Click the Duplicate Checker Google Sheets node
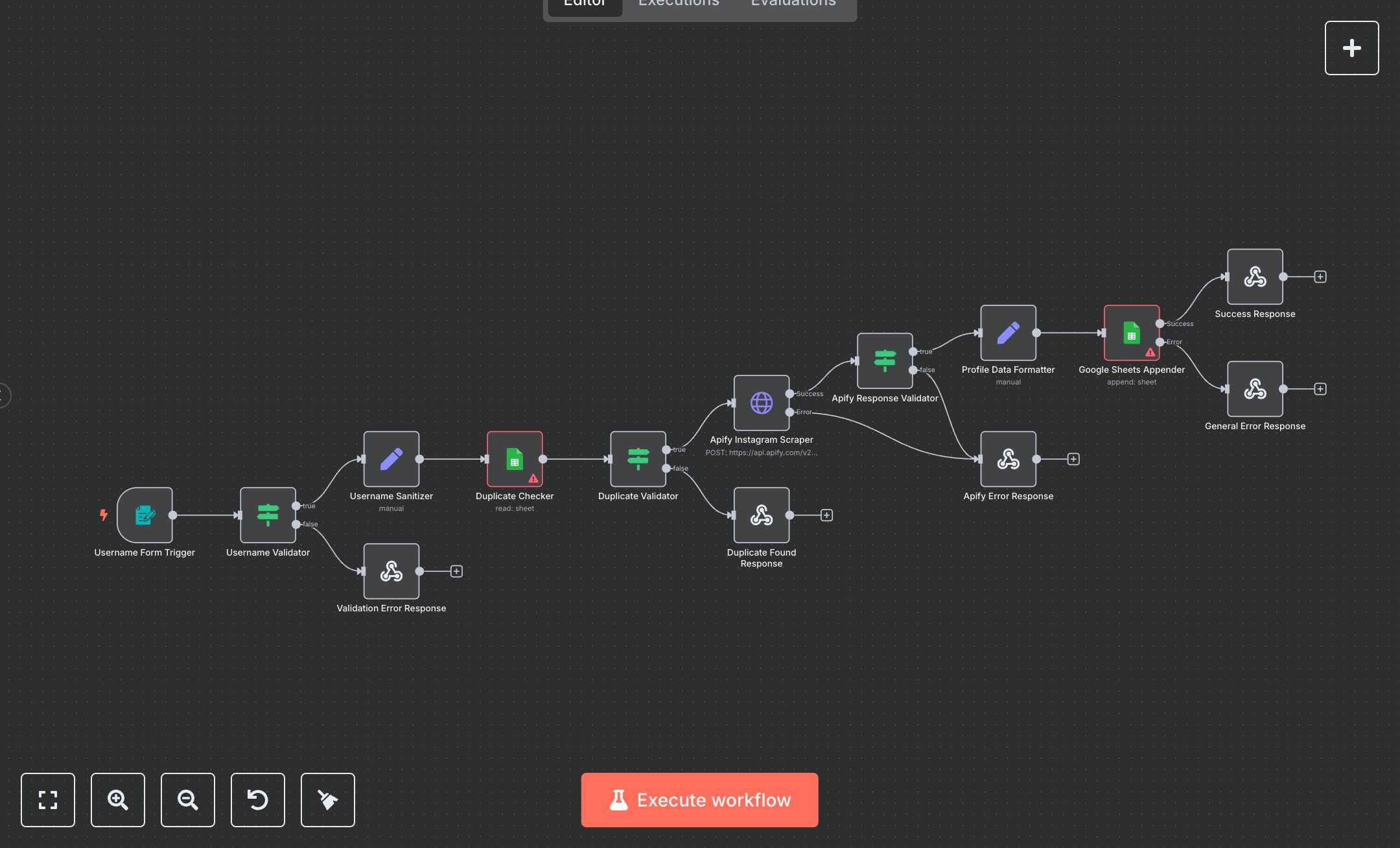This screenshot has height=848, width=1400. pos(515,459)
